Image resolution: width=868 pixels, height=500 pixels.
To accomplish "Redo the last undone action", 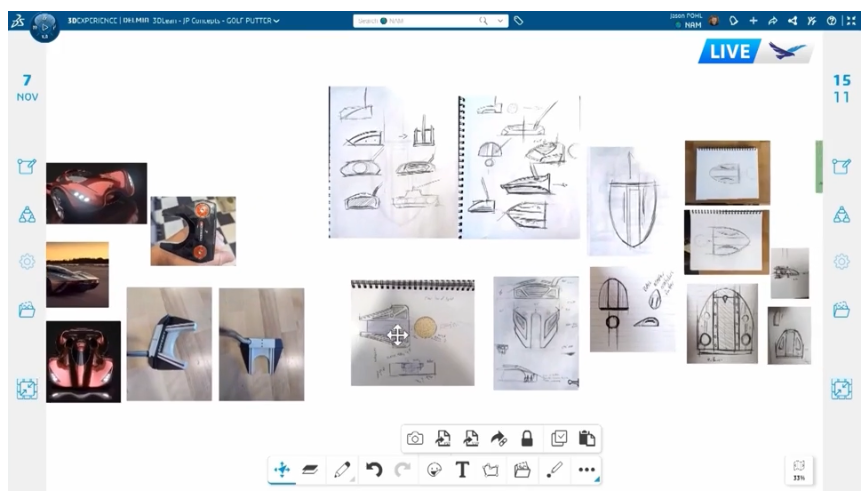I will click(402, 470).
